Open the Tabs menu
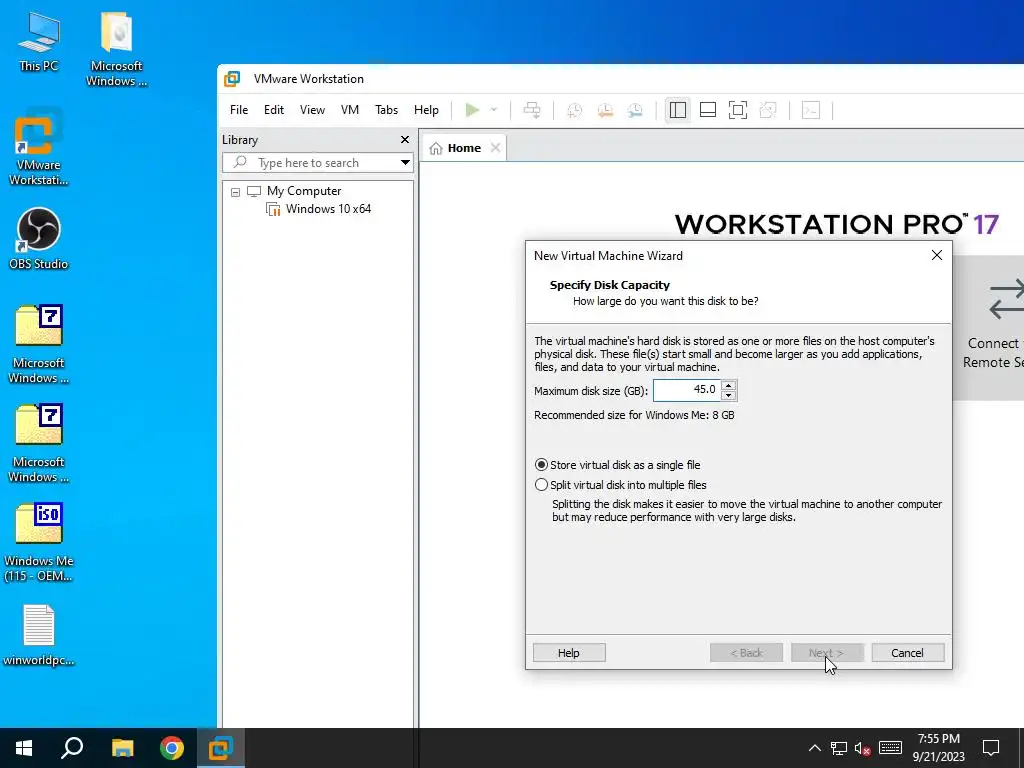This screenshot has width=1024, height=768. click(x=387, y=110)
